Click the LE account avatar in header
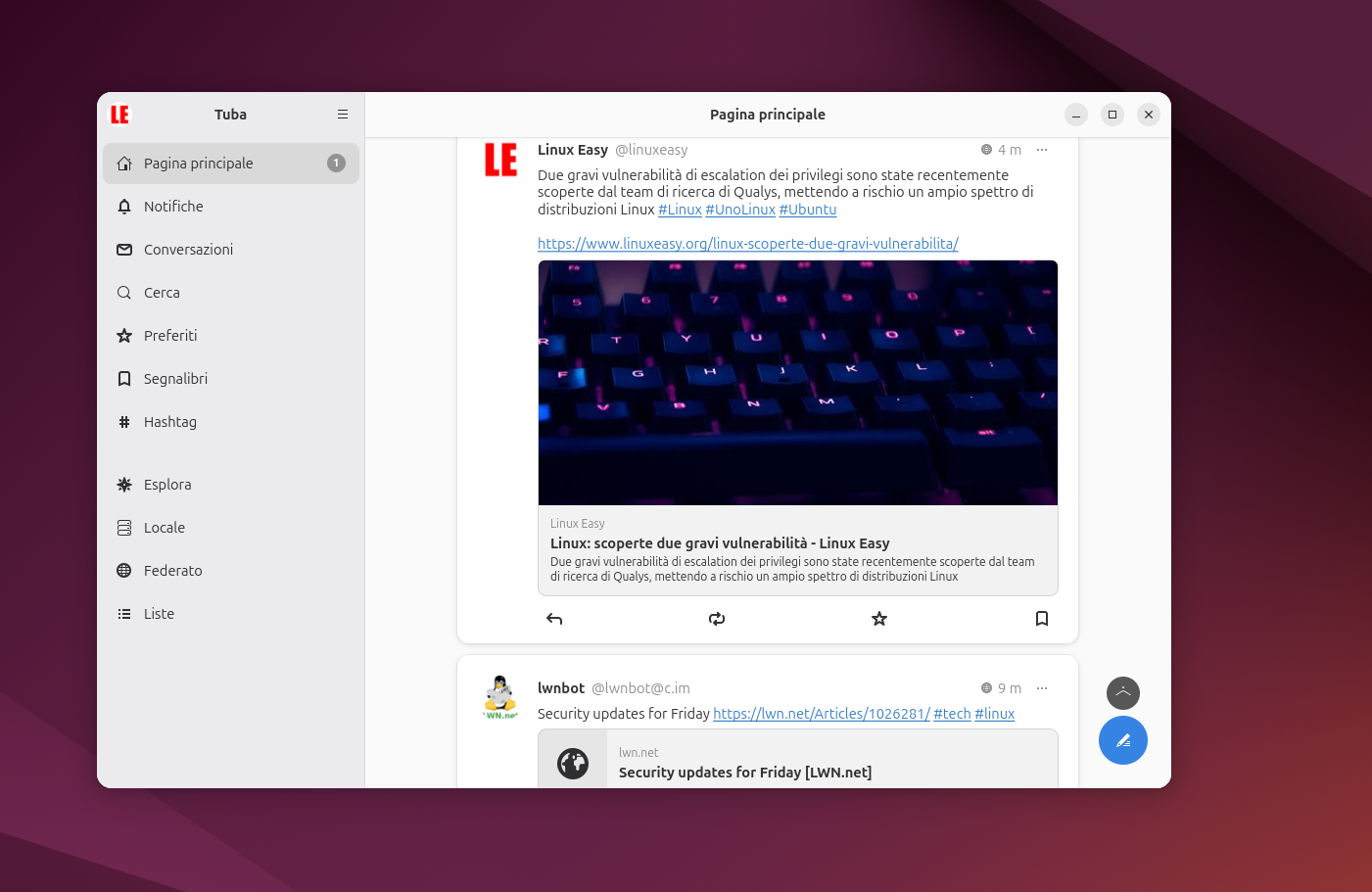This screenshot has width=1372, height=892. pyautogui.click(x=119, y=115)
